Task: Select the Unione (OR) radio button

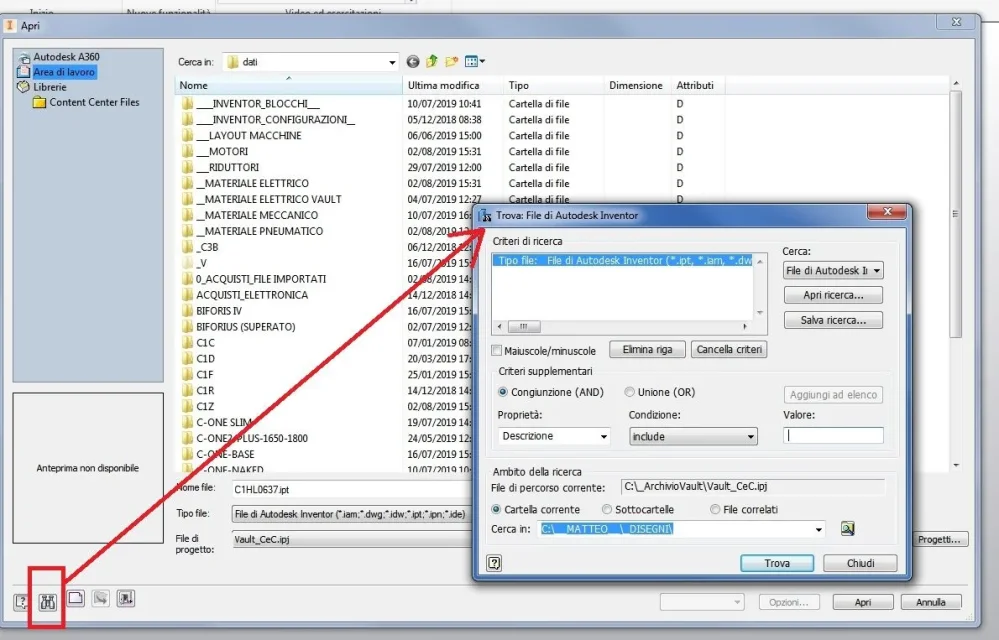Action: pyautogui.click(x=629, y=392)
